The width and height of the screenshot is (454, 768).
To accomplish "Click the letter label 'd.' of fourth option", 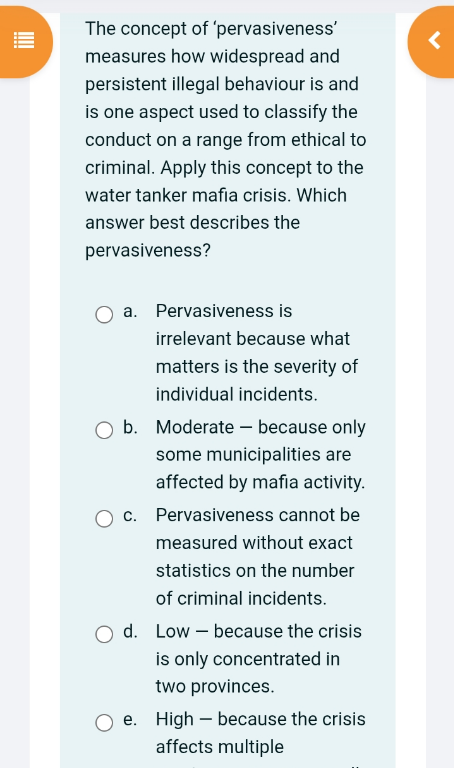I will [x=130, y=631].
